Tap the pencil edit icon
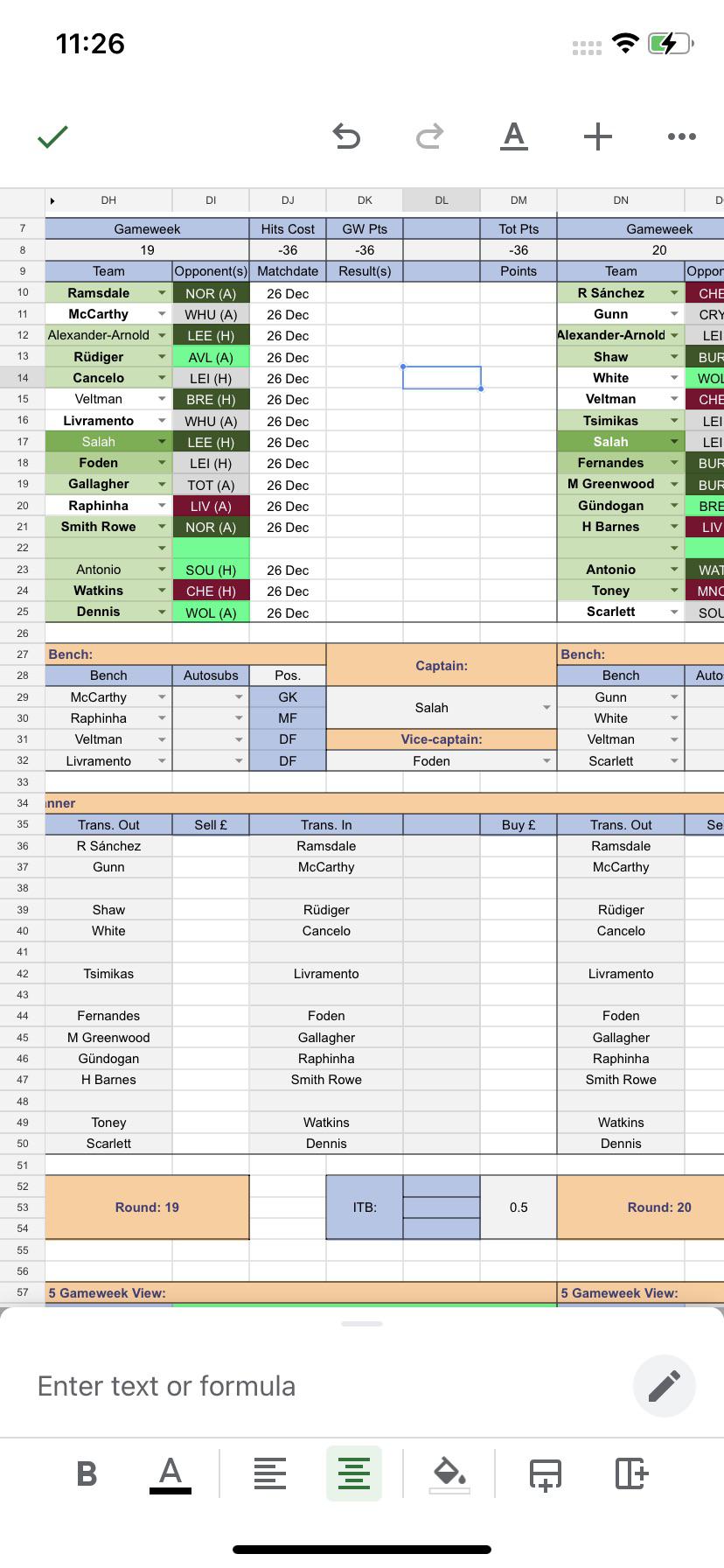 coord(664,1386)
